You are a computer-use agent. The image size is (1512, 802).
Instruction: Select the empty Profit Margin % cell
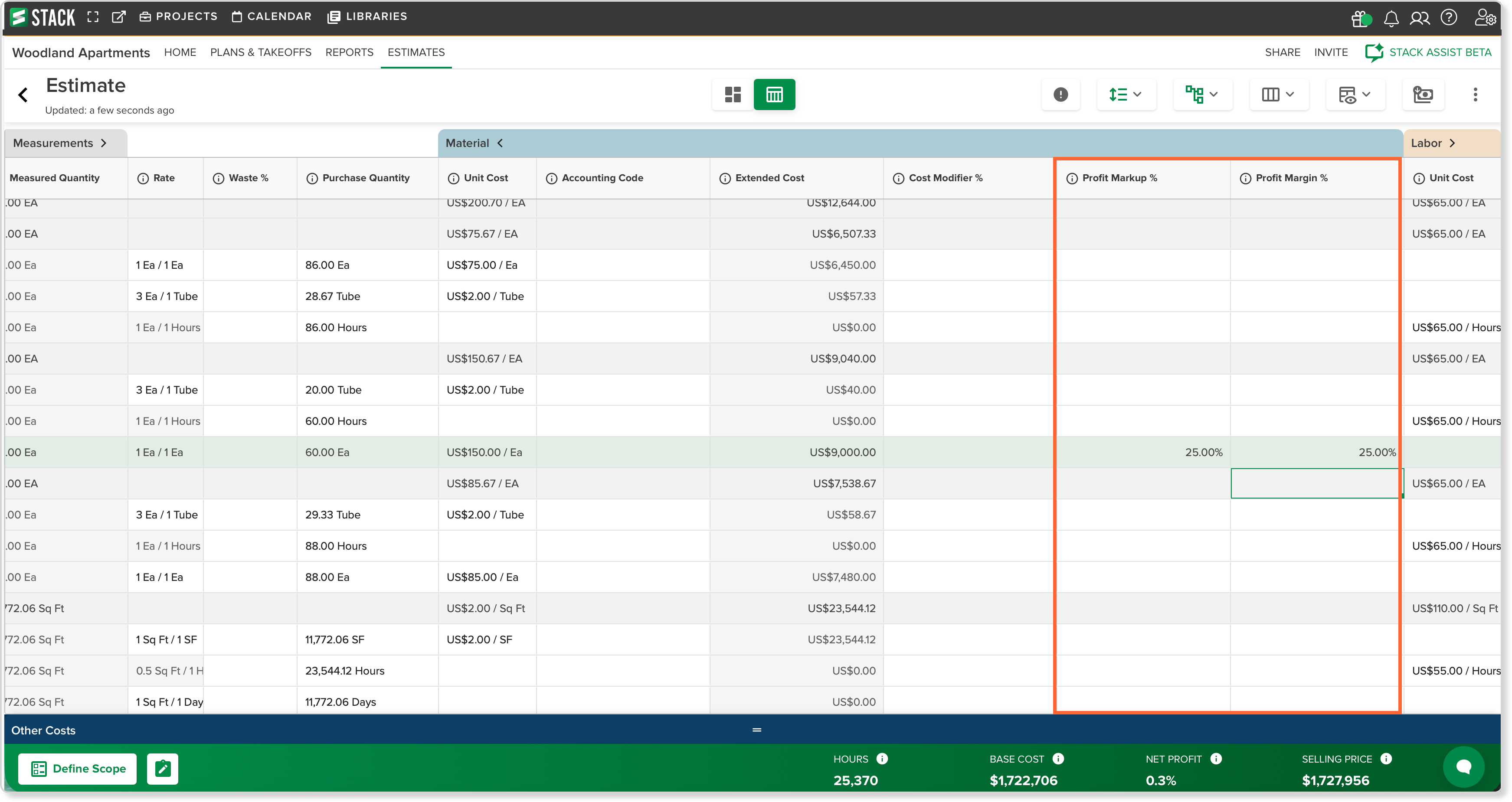[1316, 483]
